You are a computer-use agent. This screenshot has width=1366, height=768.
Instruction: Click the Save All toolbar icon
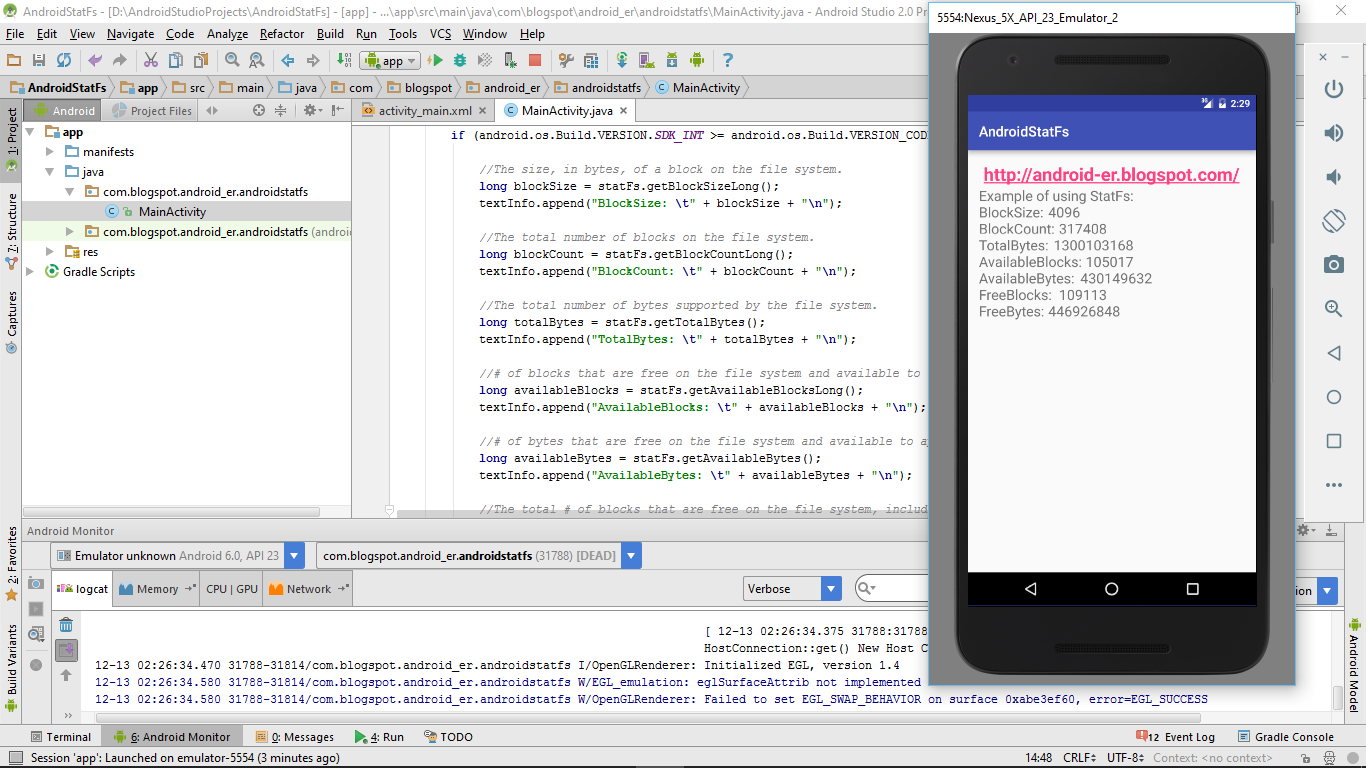[39, 60]
